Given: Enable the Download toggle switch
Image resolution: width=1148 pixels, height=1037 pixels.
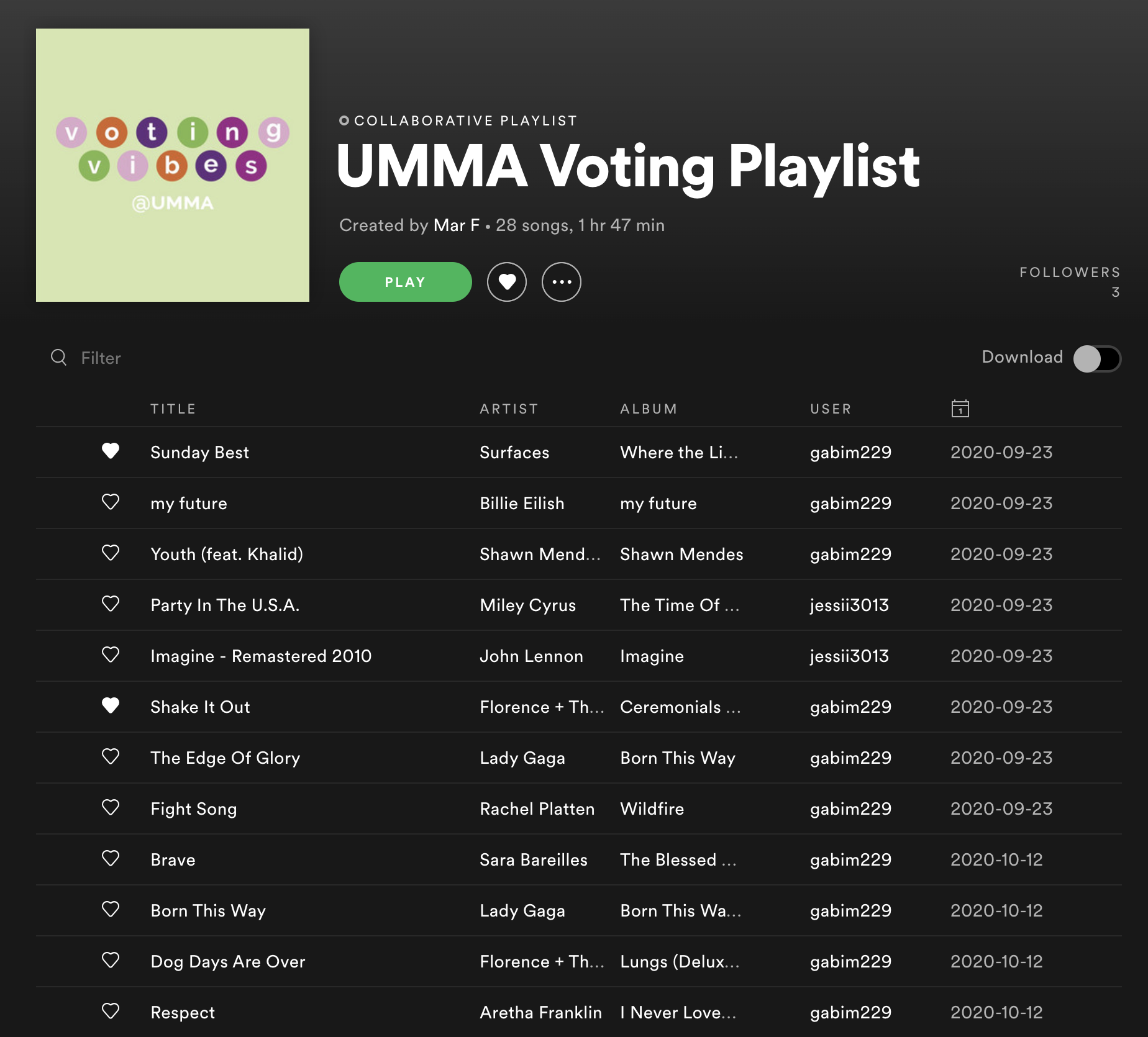Looking at the screenshot, I should click(1097, 358).
